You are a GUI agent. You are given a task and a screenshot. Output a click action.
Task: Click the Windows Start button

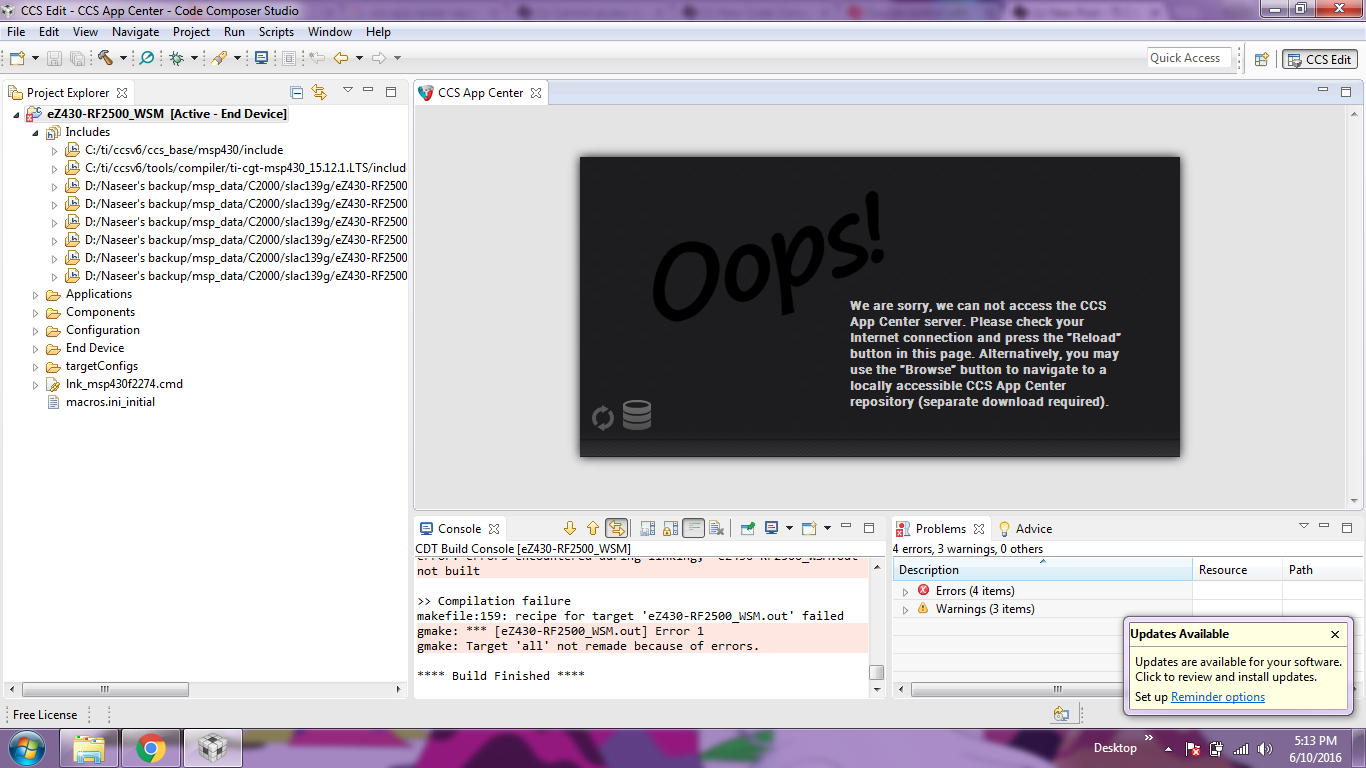click(27, 748)
